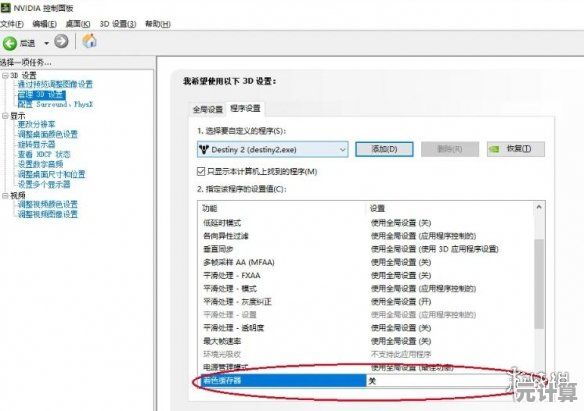
Task: Open the 编辑(E) menu
Action: 44,24
